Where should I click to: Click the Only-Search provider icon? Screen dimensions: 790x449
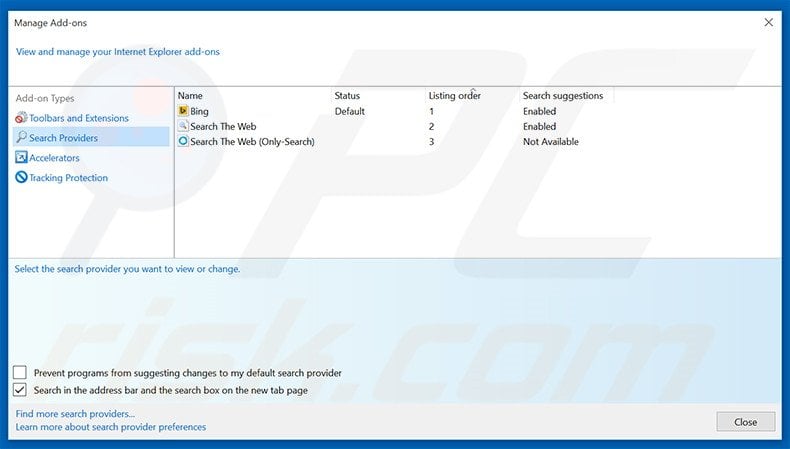pos(183,142)
